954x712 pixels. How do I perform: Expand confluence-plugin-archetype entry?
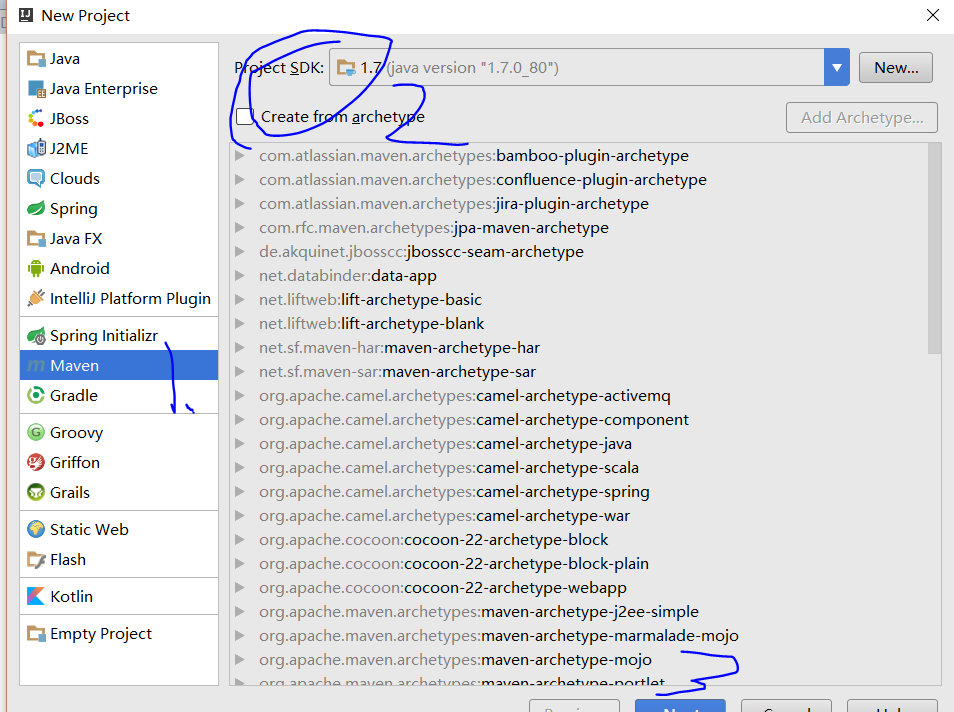click(x=240, y=180)
